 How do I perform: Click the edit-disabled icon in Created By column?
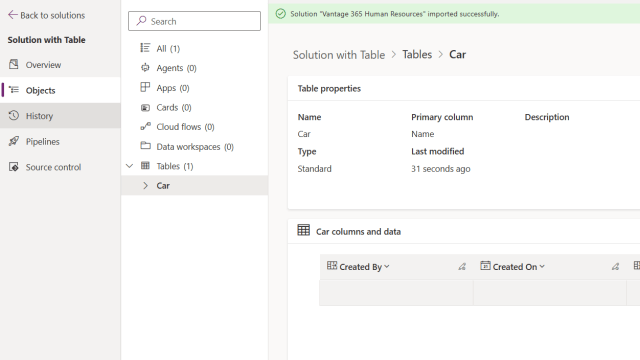(462, 267)
